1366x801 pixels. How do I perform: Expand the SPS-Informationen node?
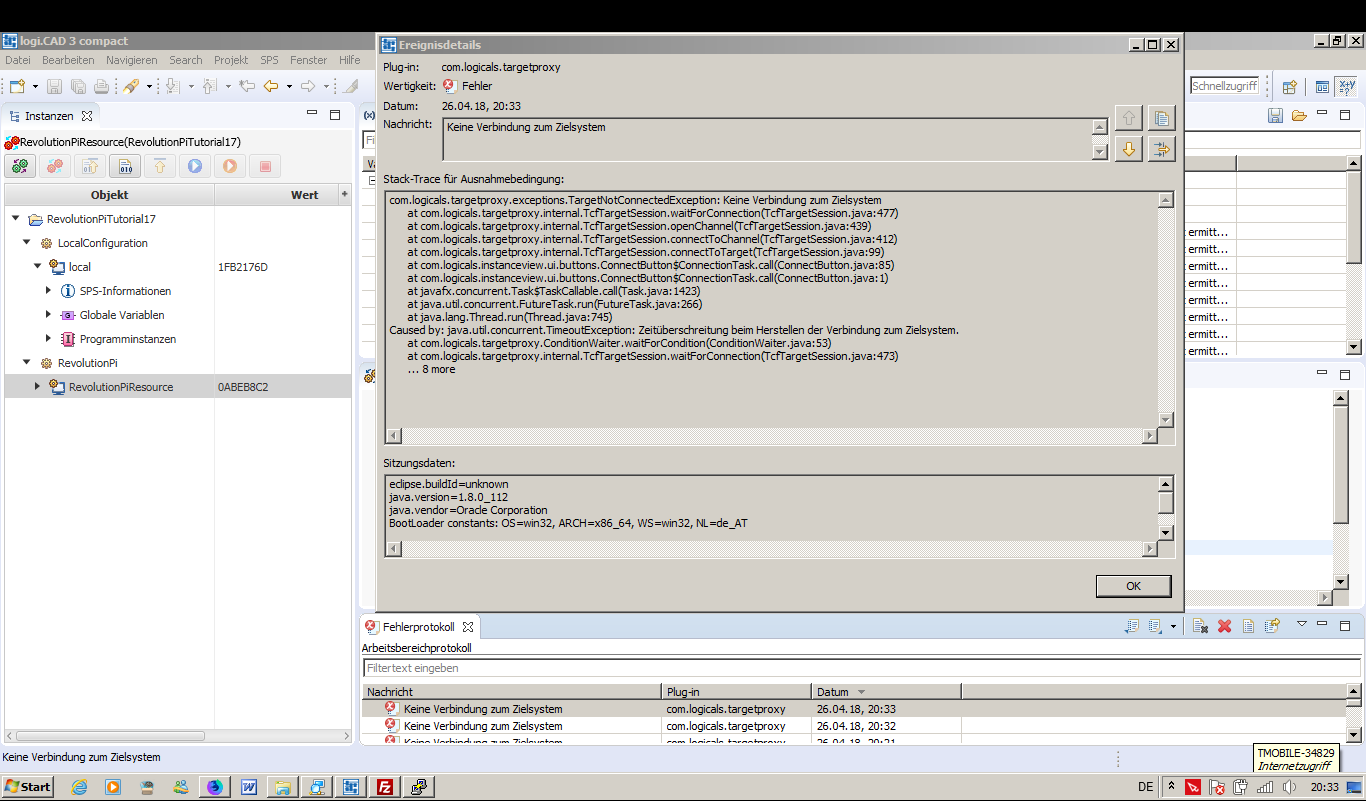point(49,291)
